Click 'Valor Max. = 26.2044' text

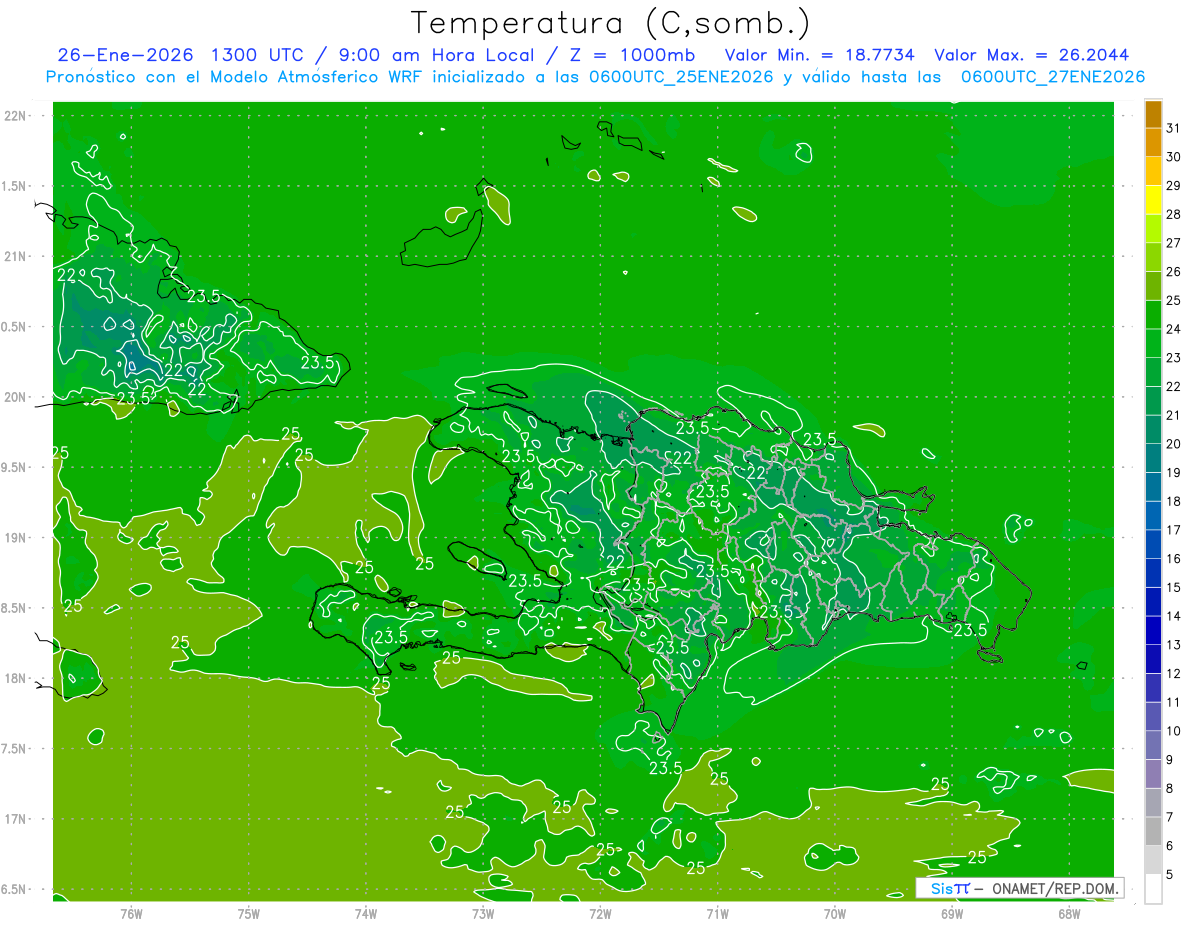coord(1031,55)
